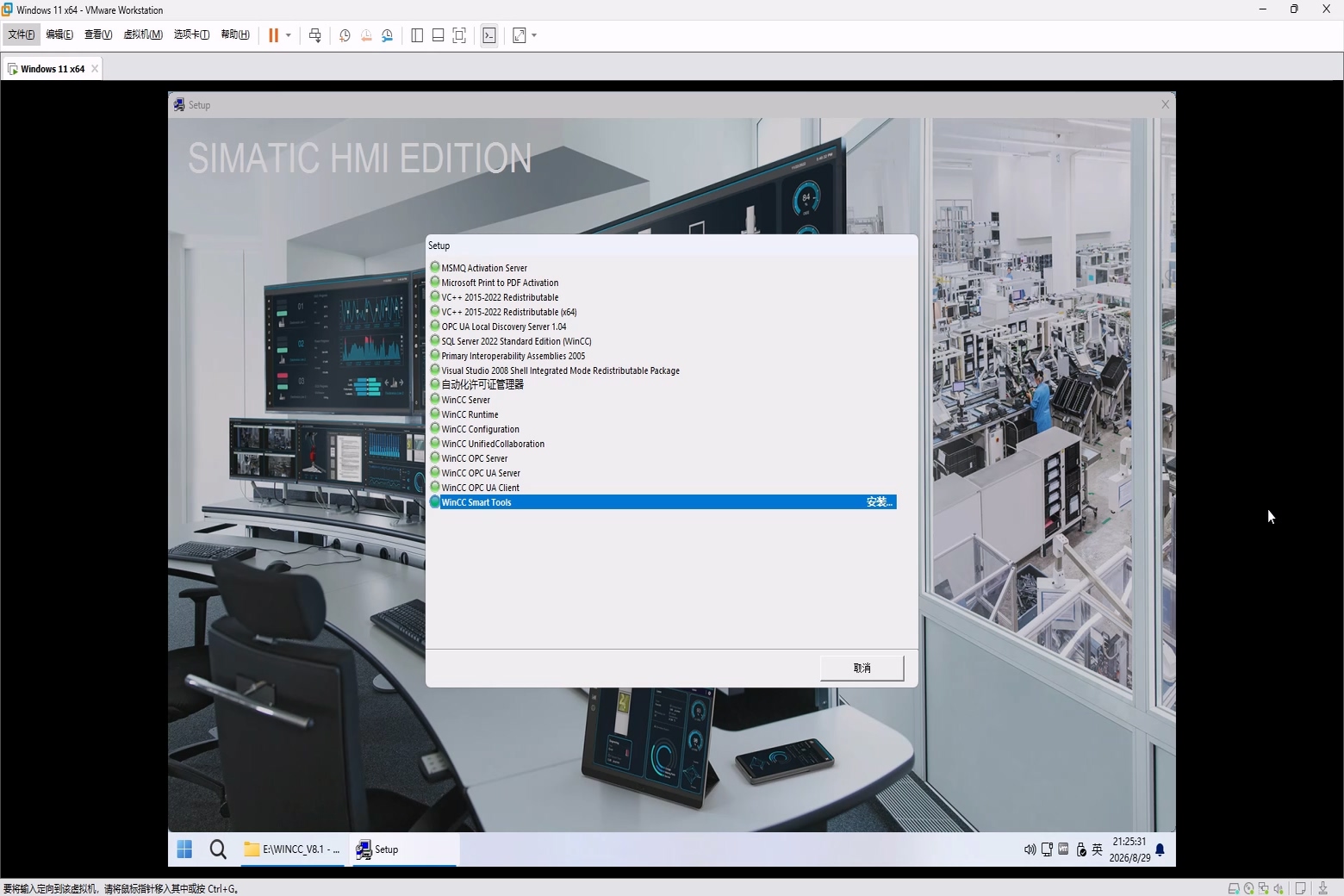The width and height of the screenshot is (1344, 896).
Task: Take a snapshot of this virtual machine
Action: coord(345,35)
